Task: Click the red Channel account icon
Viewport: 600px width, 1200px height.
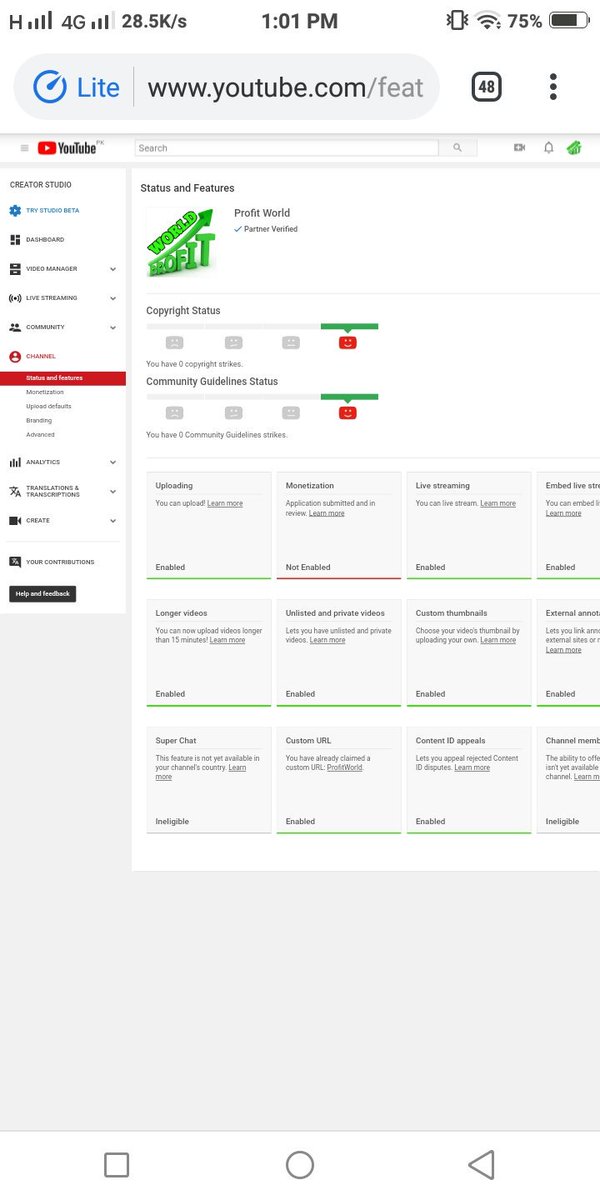Action: click(15, 356)
